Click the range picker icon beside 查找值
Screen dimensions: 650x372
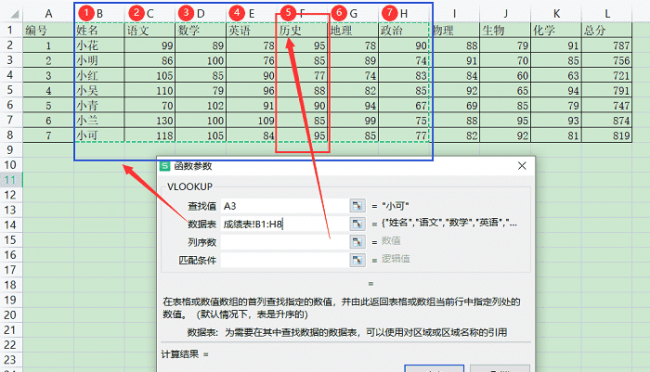(357, 206)
